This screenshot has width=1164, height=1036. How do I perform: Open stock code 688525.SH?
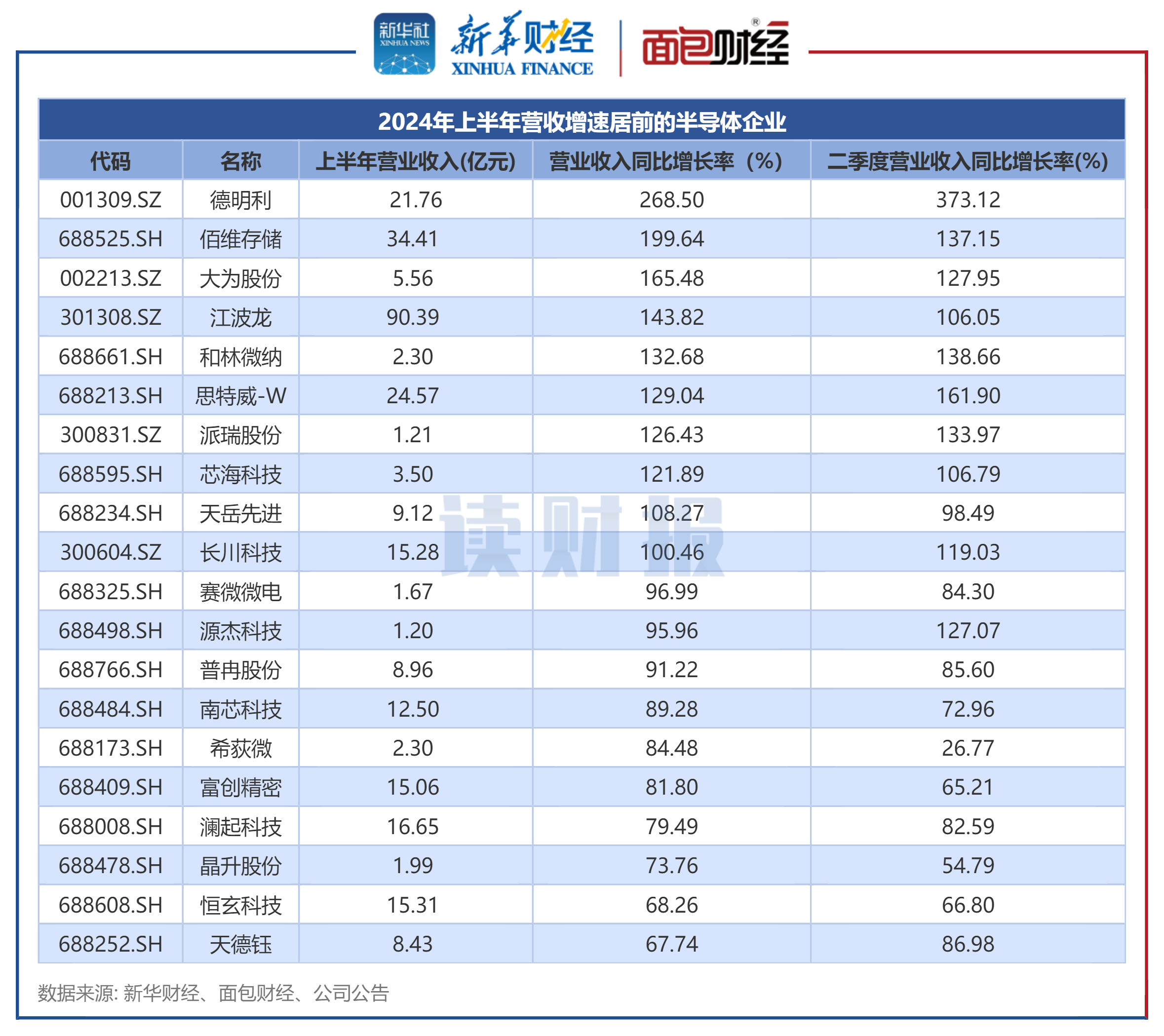coord(110,239)
